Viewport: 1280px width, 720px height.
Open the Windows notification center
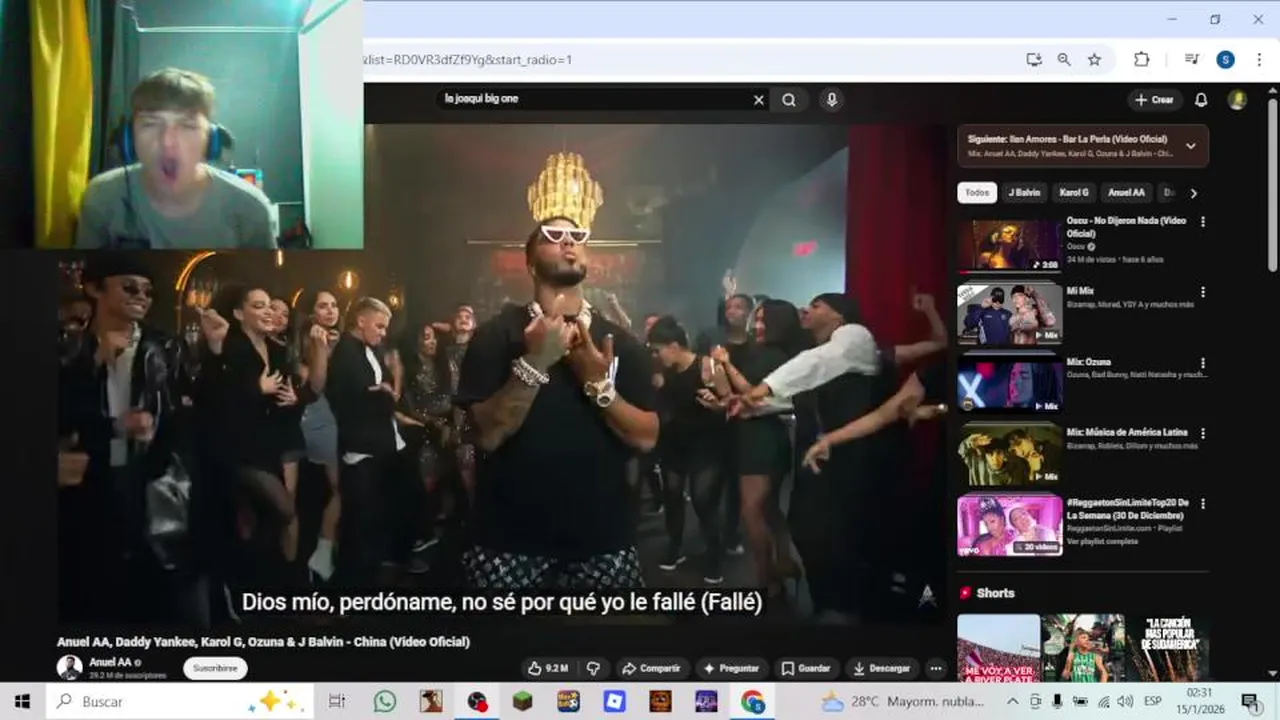1251,702
